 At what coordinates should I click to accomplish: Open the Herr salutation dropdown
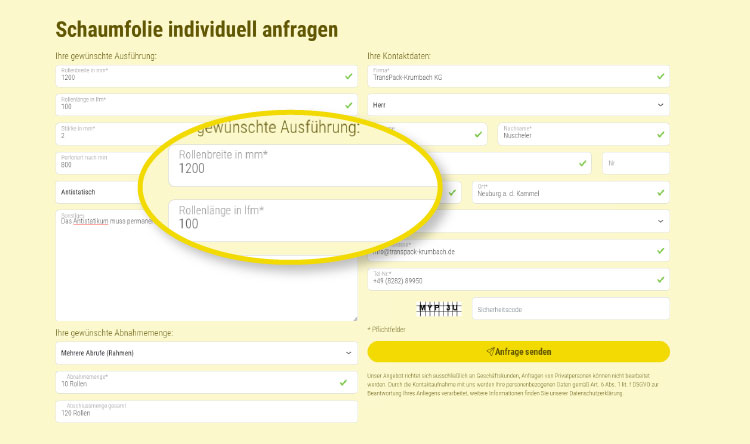(518, 105)
